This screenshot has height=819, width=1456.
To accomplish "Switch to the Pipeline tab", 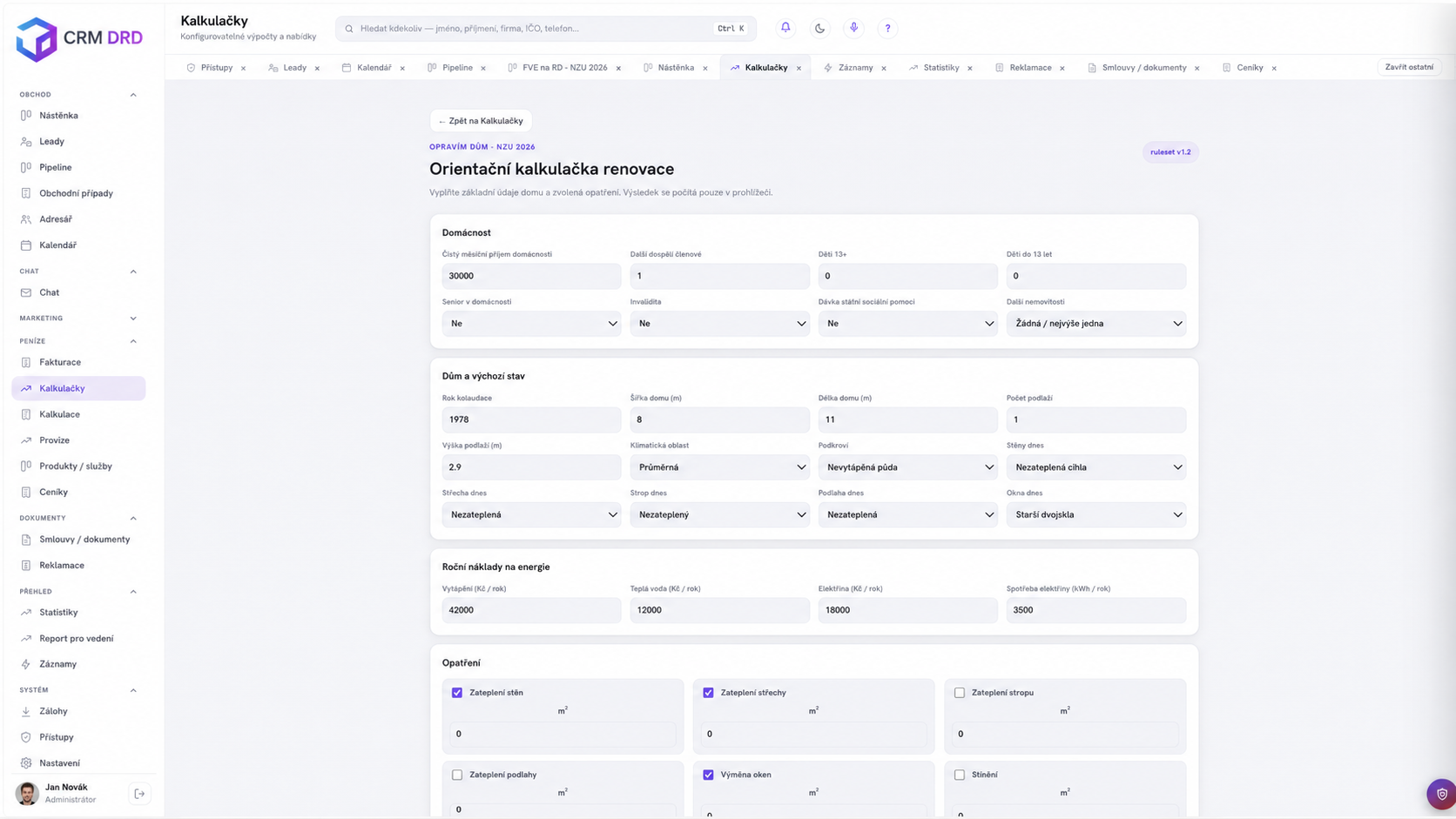I will pos(457,68).
